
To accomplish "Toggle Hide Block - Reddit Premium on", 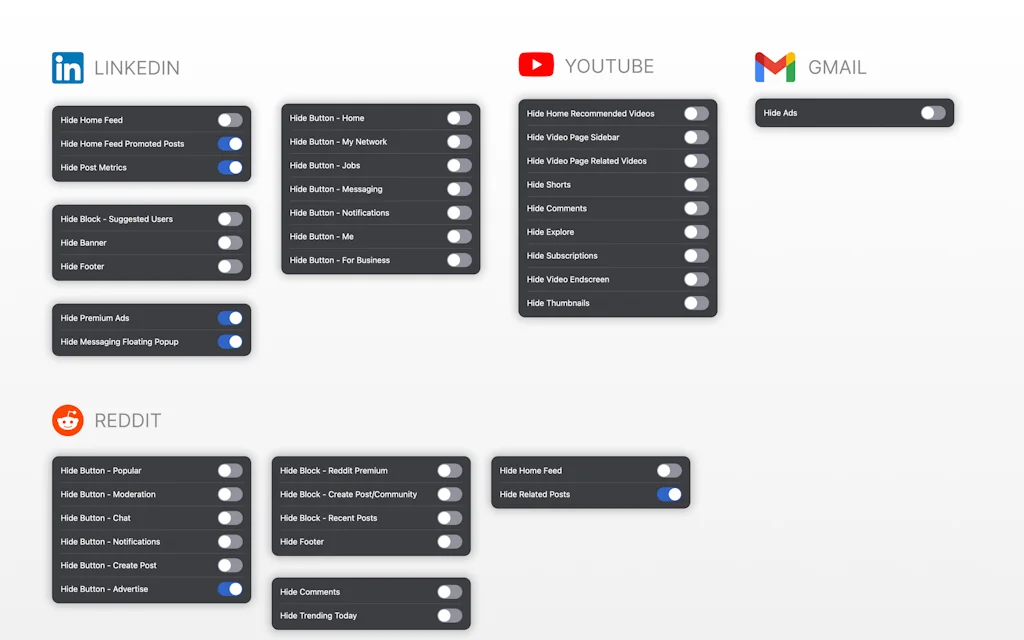I will (449, 471).
